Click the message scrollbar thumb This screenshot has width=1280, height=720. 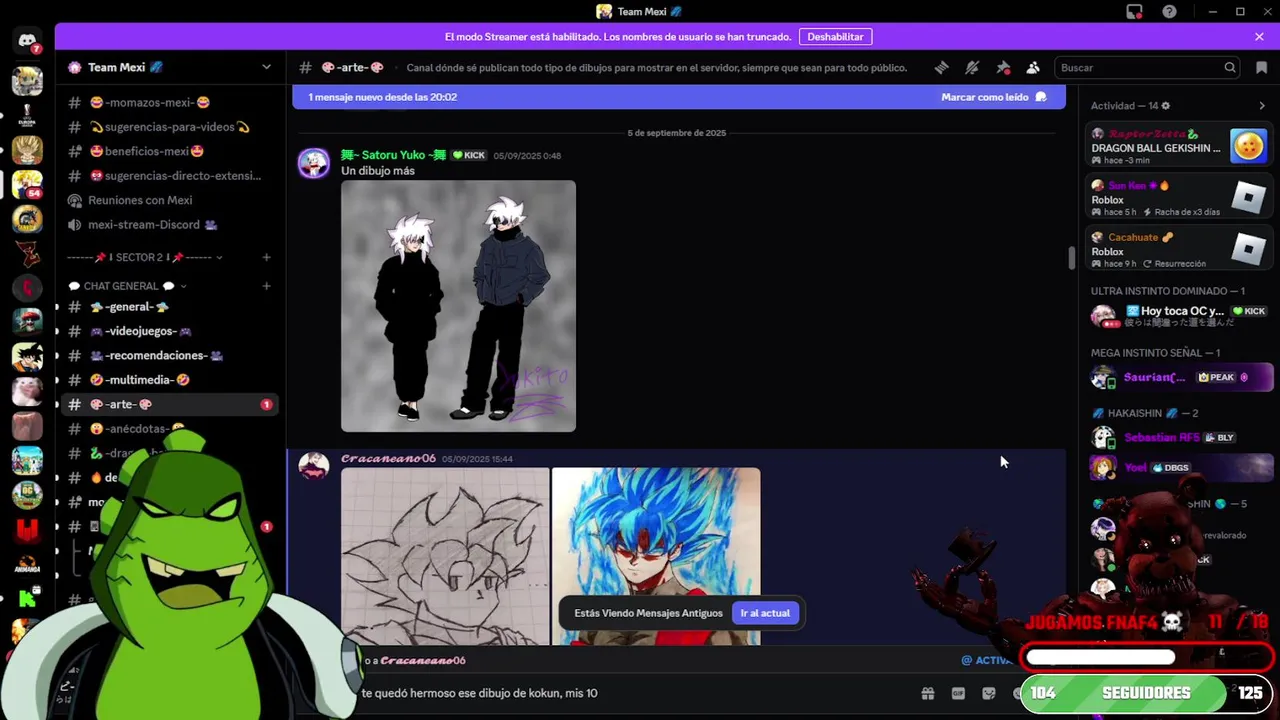(x=1071, y=257)
